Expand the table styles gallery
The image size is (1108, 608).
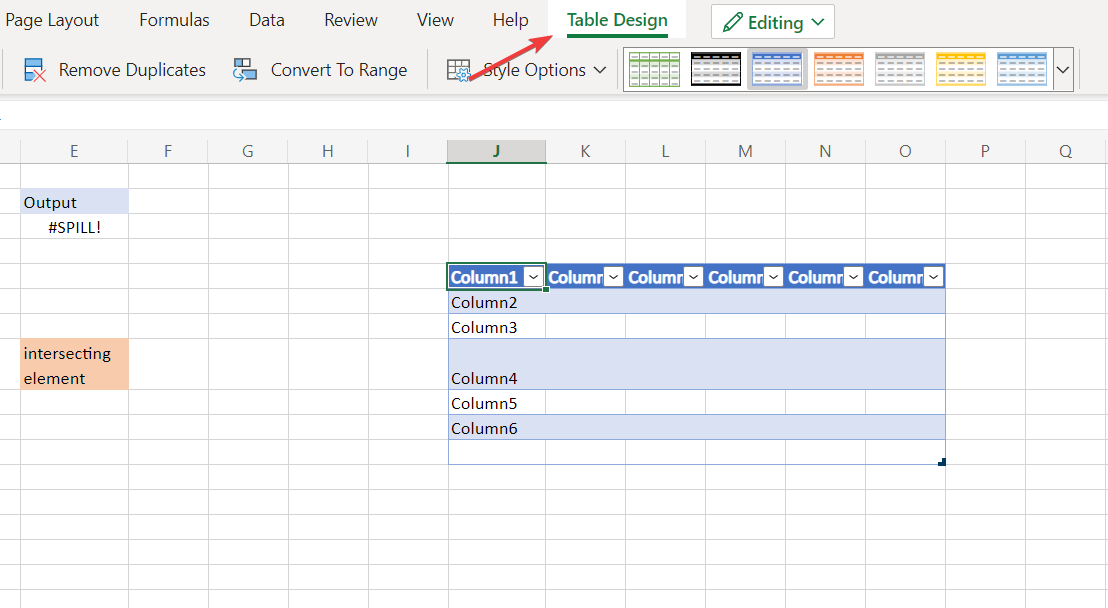[x=1063, y=70]
